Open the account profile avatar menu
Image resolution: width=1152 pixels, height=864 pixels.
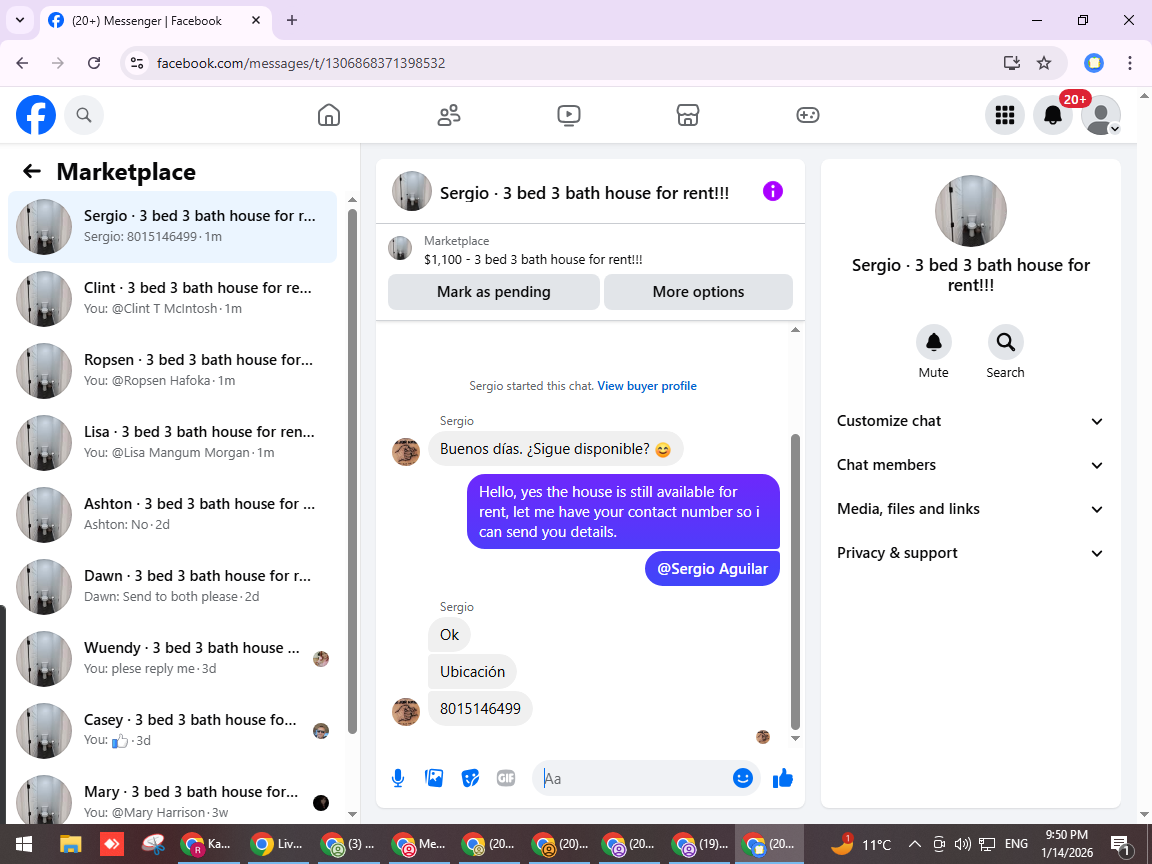[1101, 115]
